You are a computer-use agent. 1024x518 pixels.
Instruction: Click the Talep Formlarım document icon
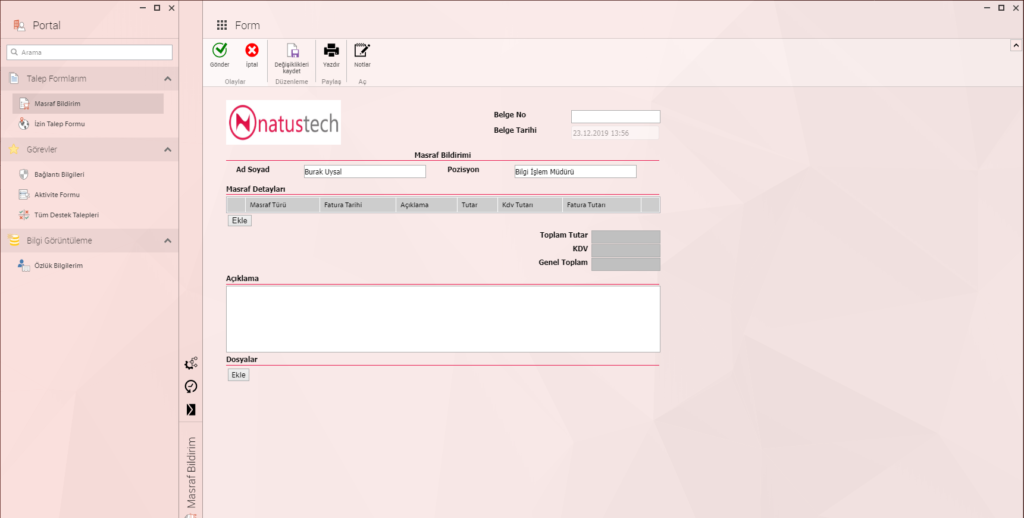point(14,78)
